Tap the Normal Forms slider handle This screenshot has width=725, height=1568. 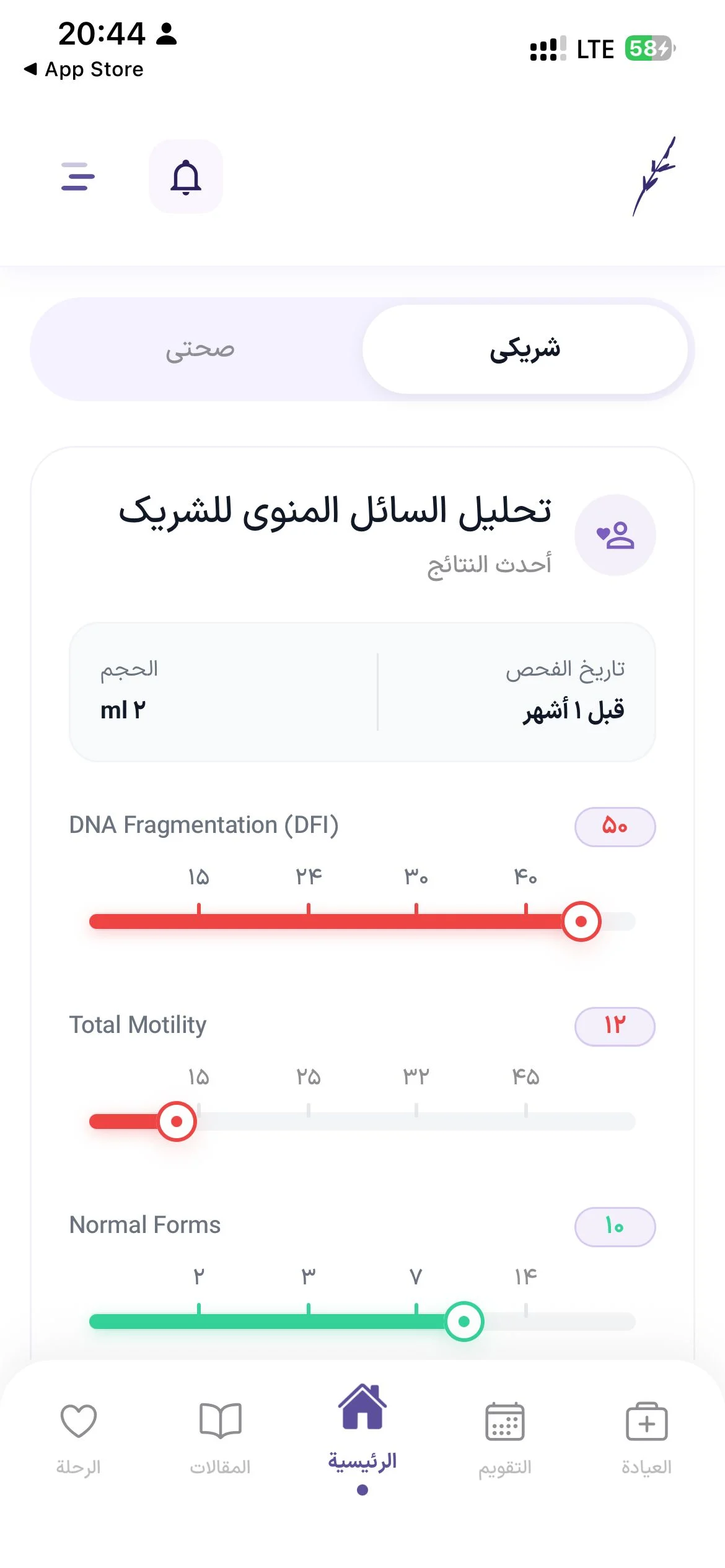point(464,1322)
